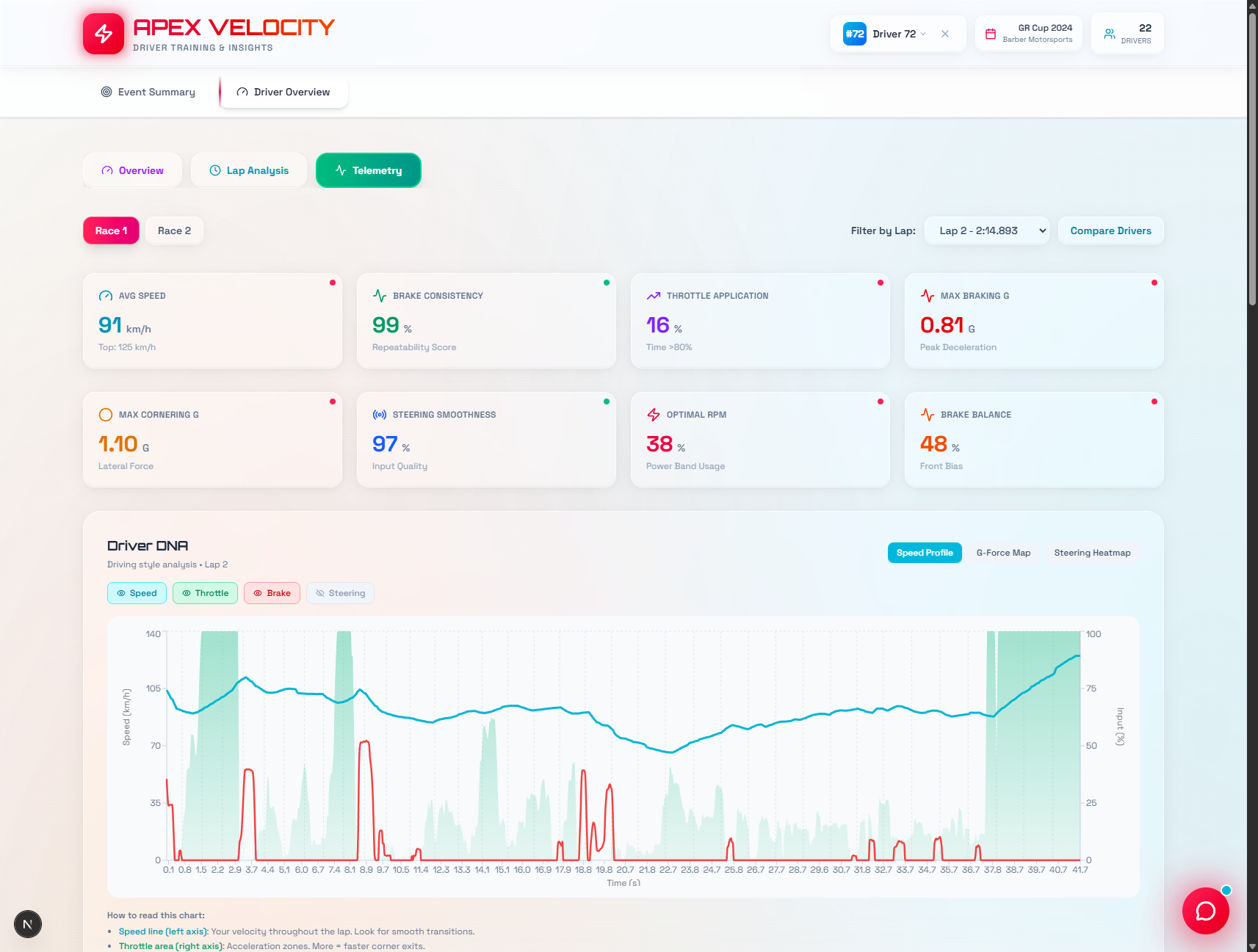Click the steering smoothness signal icon
This screenshot has height=952, width=1258.
[379, 414]
